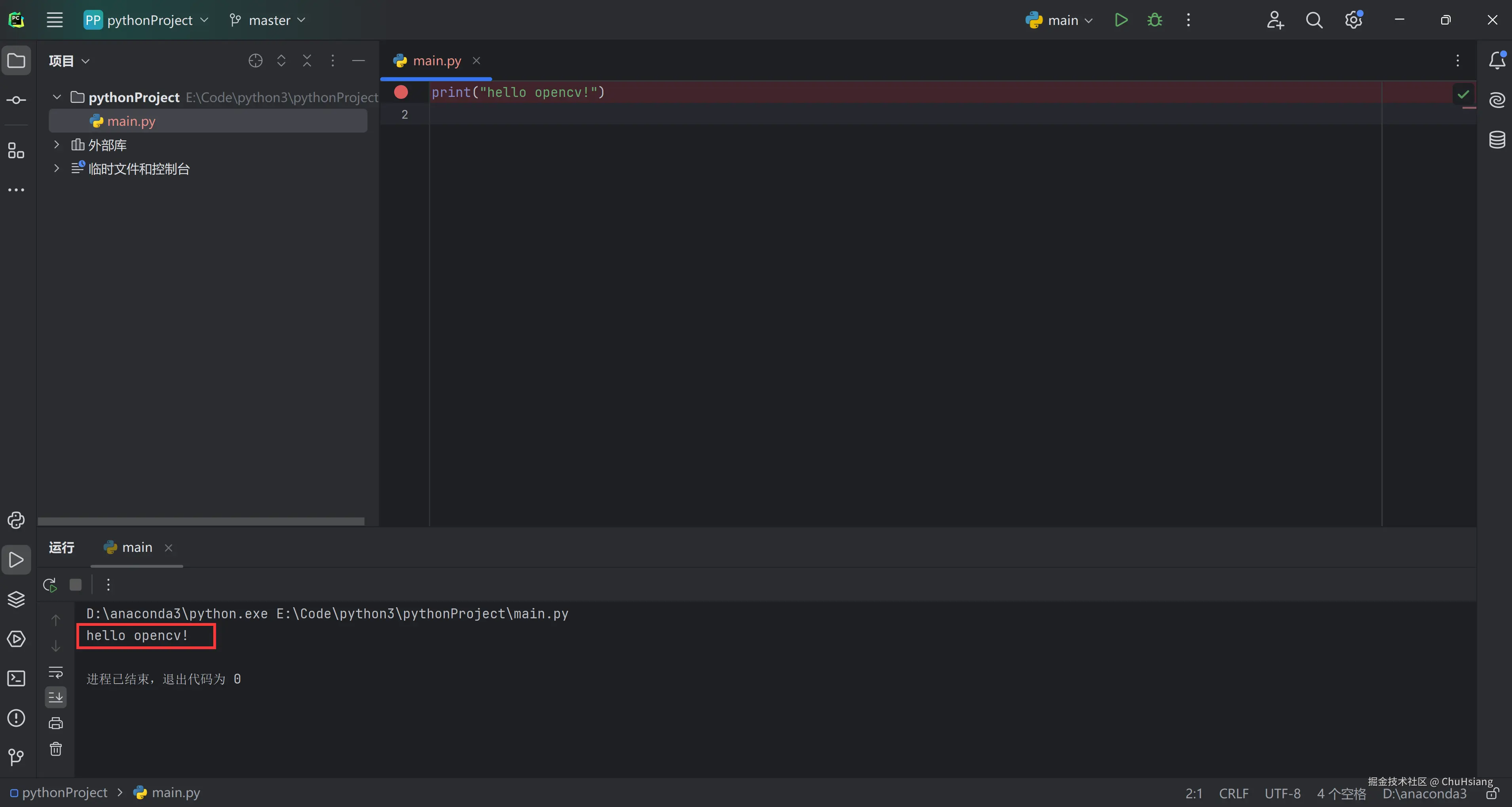The height and width of the screenshot is (807, 1512).
Task: Start debugging with the bug icon
Action: pos(1155,20)
